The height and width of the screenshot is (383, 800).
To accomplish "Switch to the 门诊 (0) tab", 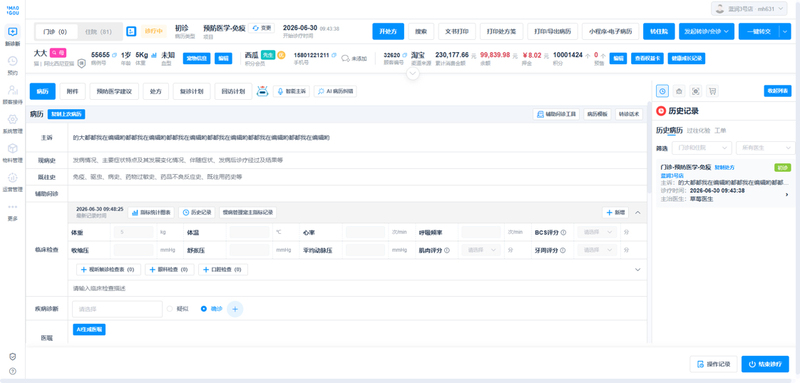I will [56, 31].
